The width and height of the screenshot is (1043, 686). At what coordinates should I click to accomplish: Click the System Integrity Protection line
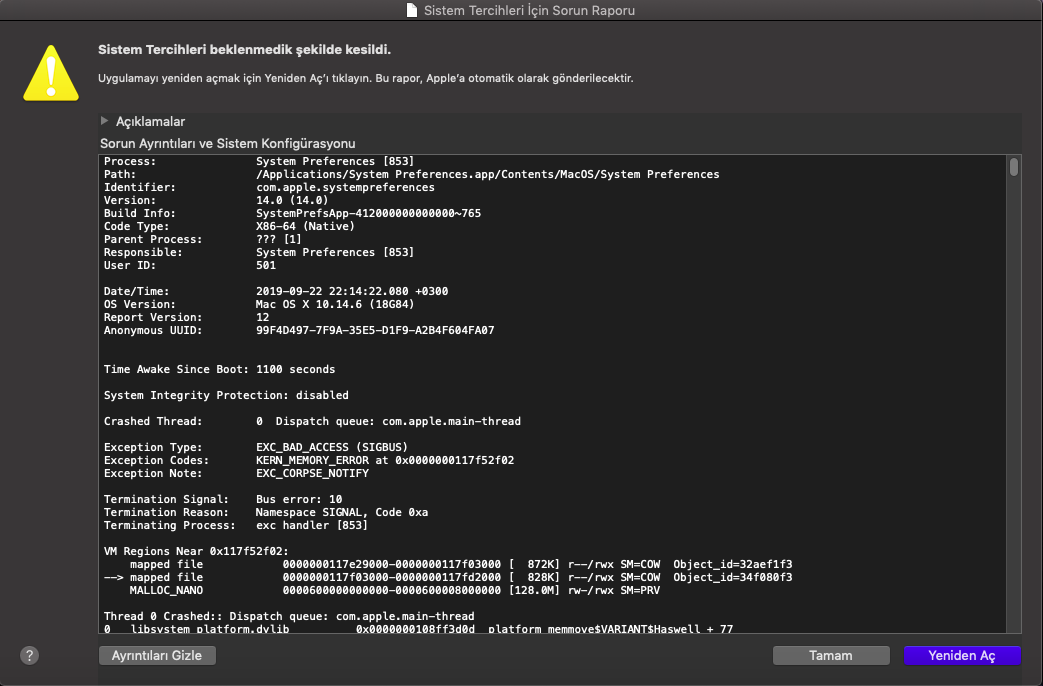point(226,395)
